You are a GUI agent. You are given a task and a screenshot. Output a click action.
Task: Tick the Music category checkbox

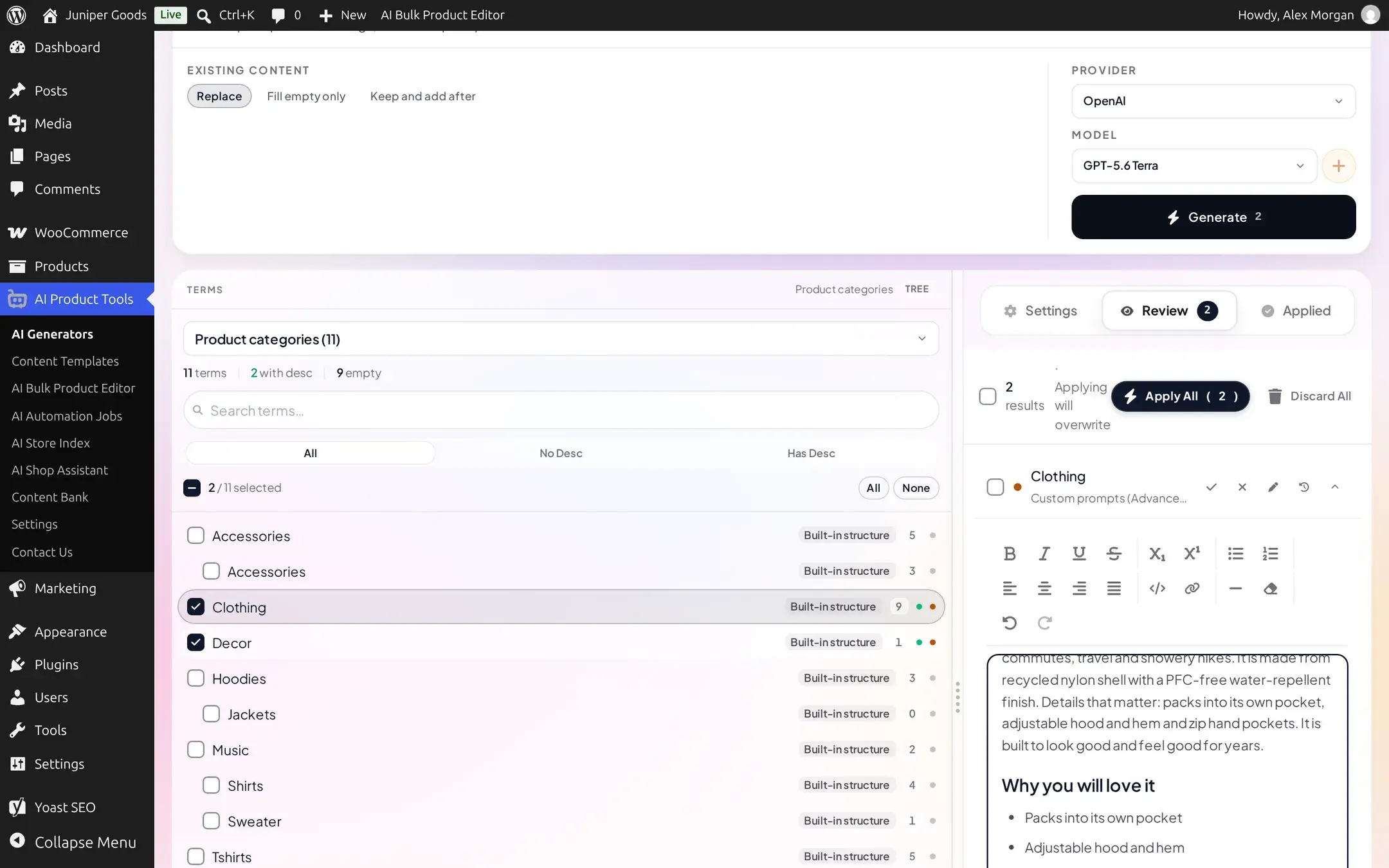pyautogui.click(x=195, y=750)
